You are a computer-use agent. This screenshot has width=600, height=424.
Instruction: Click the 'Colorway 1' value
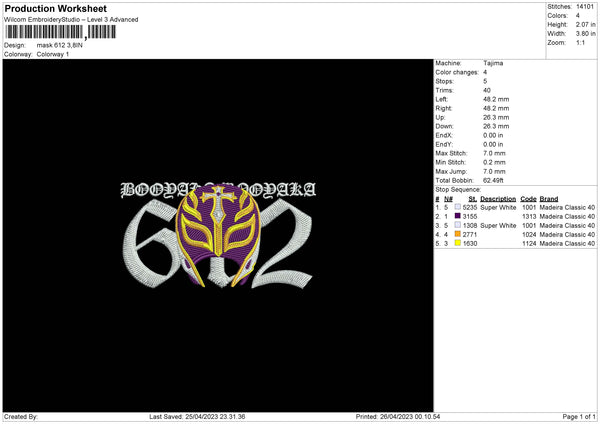click(53, 54)
